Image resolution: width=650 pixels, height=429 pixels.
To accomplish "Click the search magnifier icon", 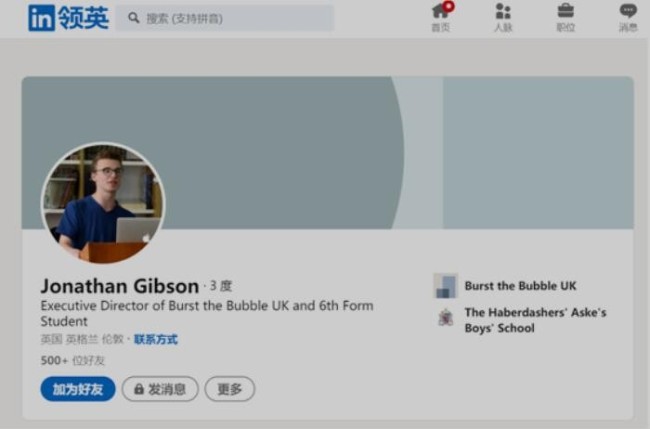I will [x=133, y=18].
